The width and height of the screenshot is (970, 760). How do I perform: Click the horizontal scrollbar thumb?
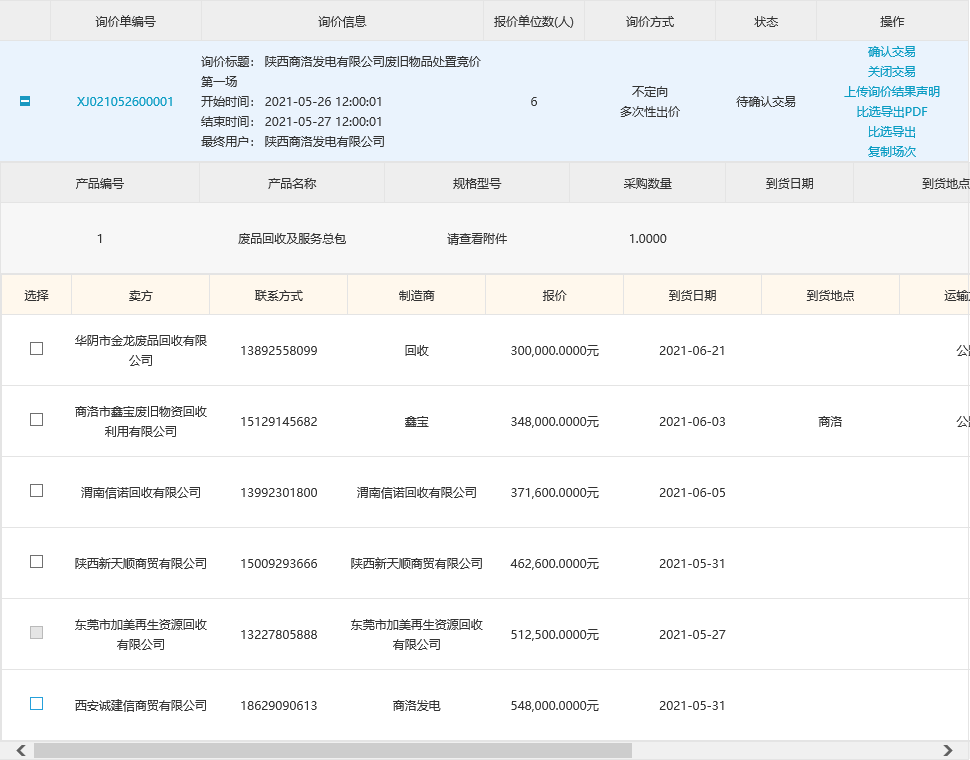332,750
